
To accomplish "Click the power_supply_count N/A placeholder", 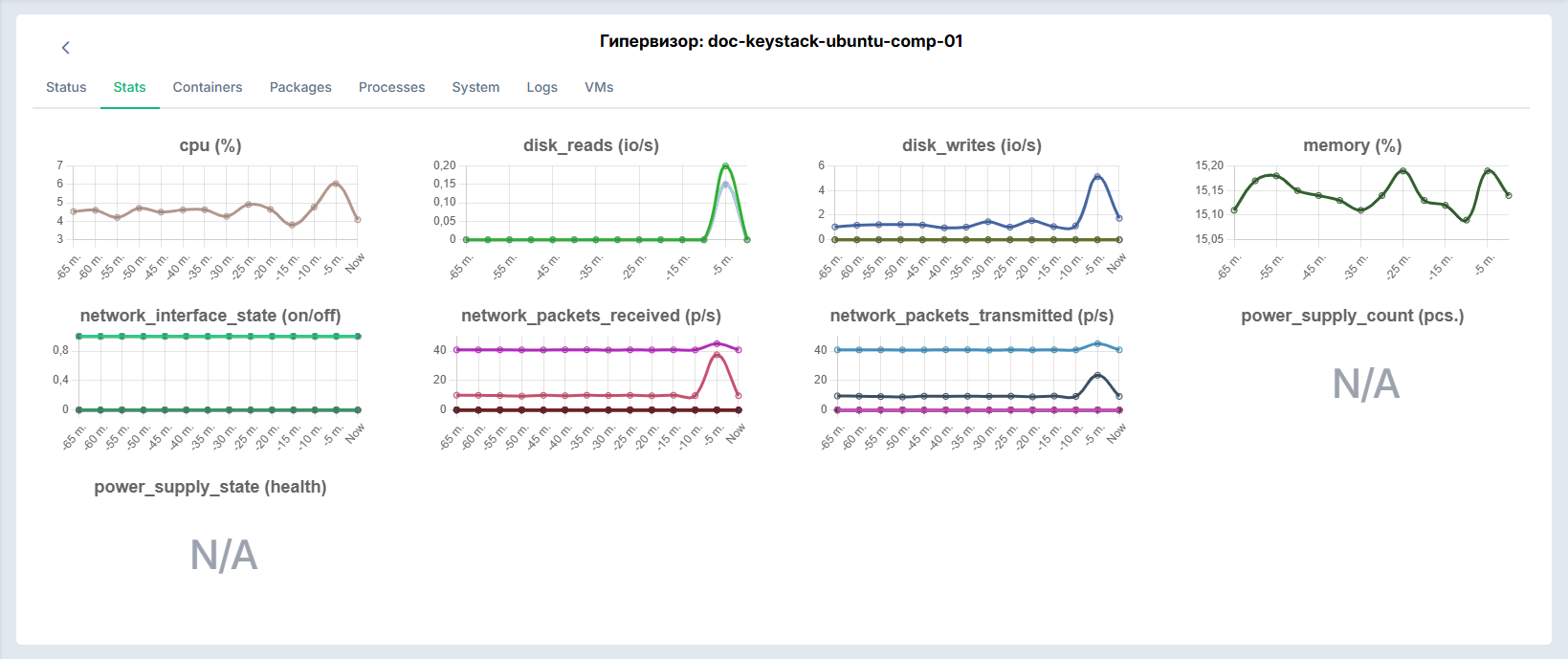I will tap(1366, 384).
